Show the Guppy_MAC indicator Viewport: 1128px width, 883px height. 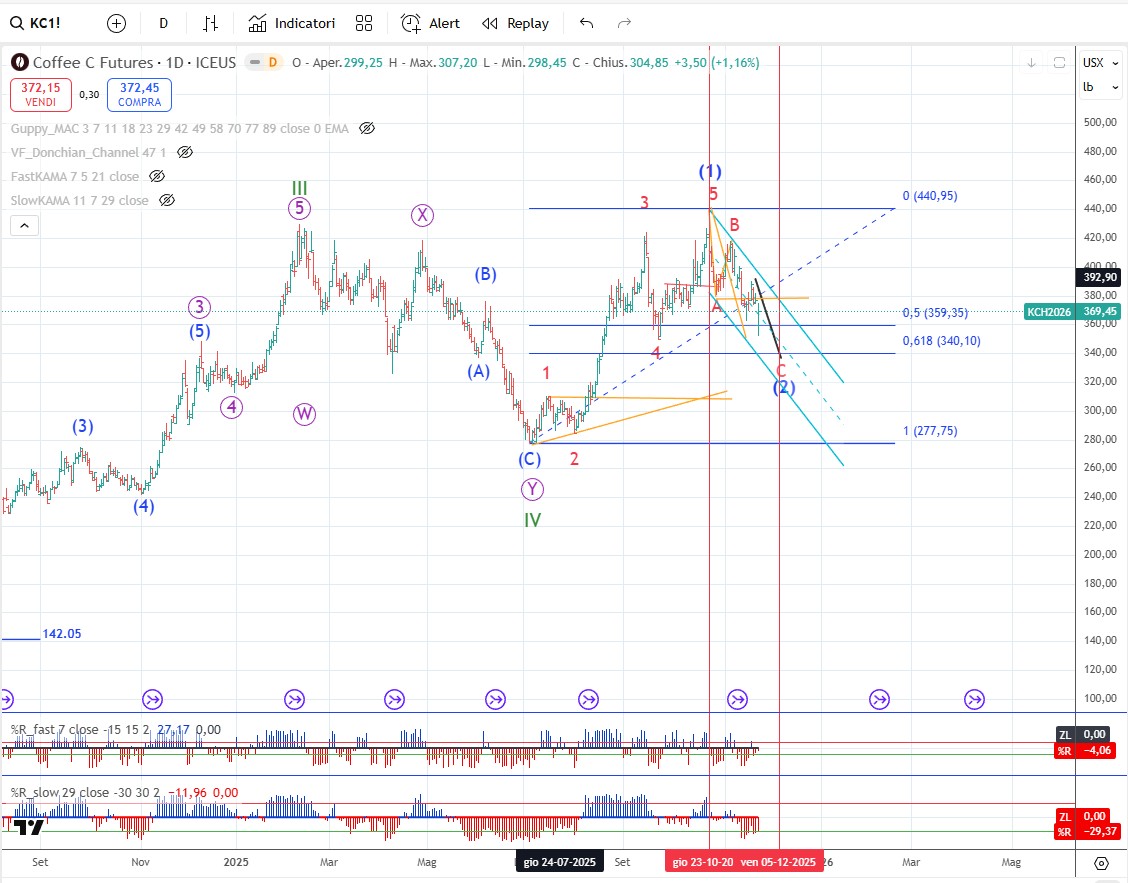[367, 128]
